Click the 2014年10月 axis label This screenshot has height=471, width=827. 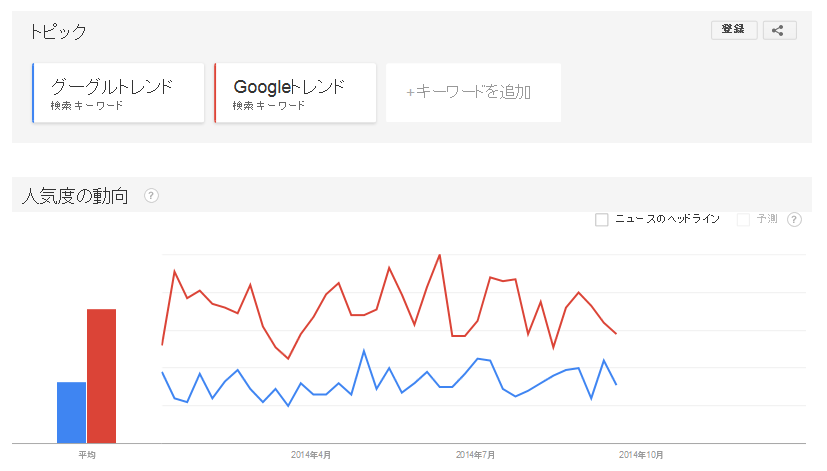click(x=641, y=455)
